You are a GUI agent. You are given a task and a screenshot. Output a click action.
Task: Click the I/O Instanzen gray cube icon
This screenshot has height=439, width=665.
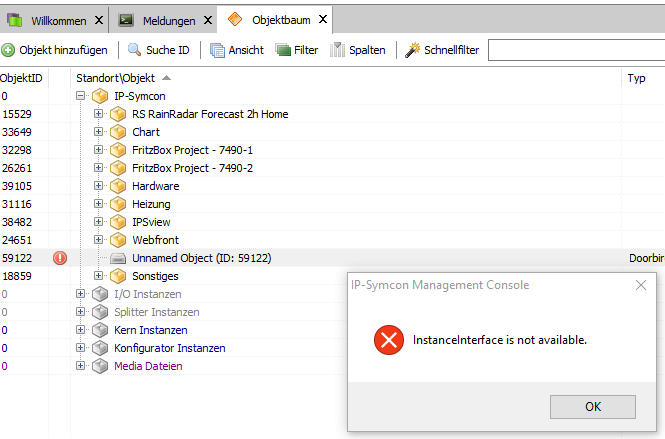100,294
